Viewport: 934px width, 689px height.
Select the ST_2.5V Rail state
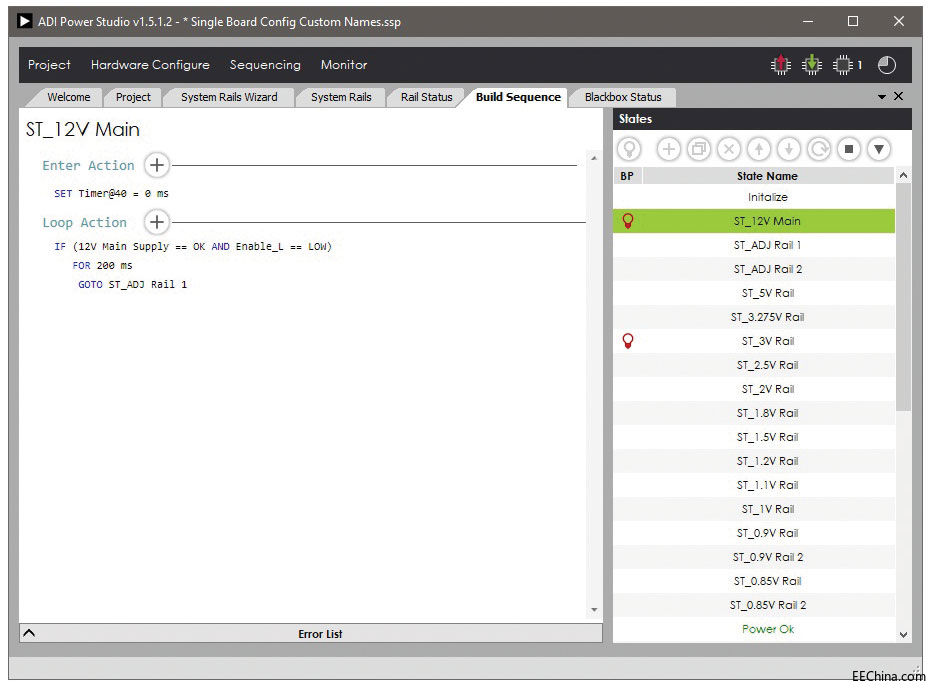pyautogui.click(x=754, y=365)
